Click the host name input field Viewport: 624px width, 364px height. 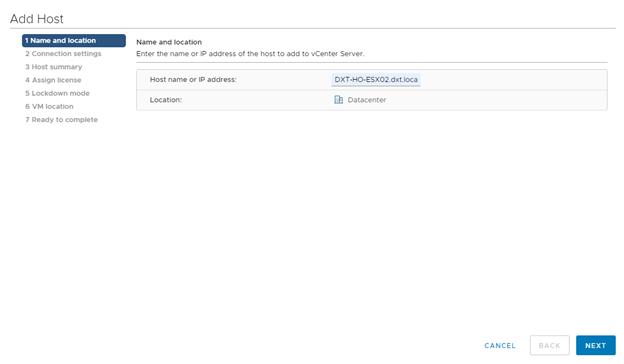(376, 80)
